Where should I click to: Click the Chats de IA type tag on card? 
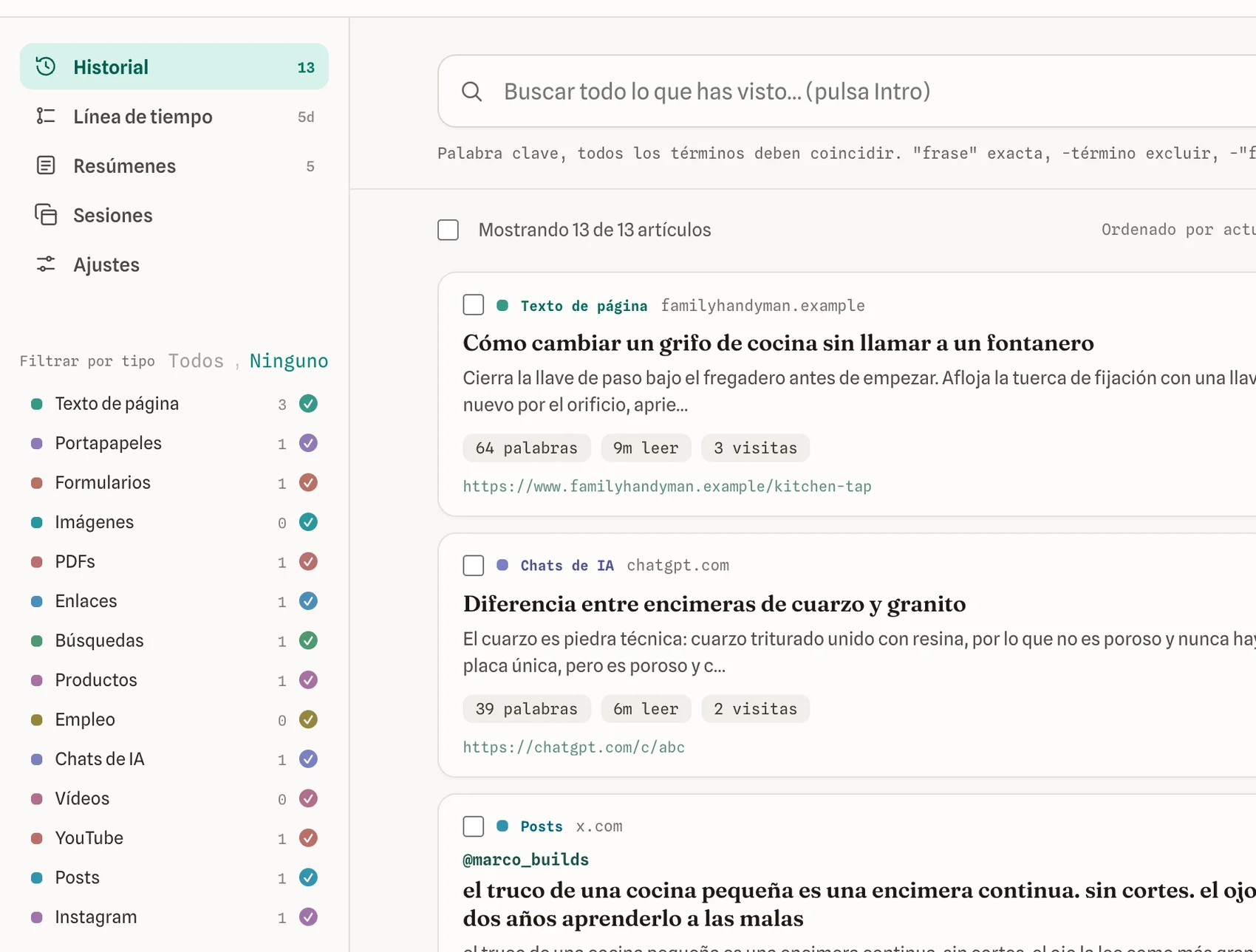[x=567, y=566]
